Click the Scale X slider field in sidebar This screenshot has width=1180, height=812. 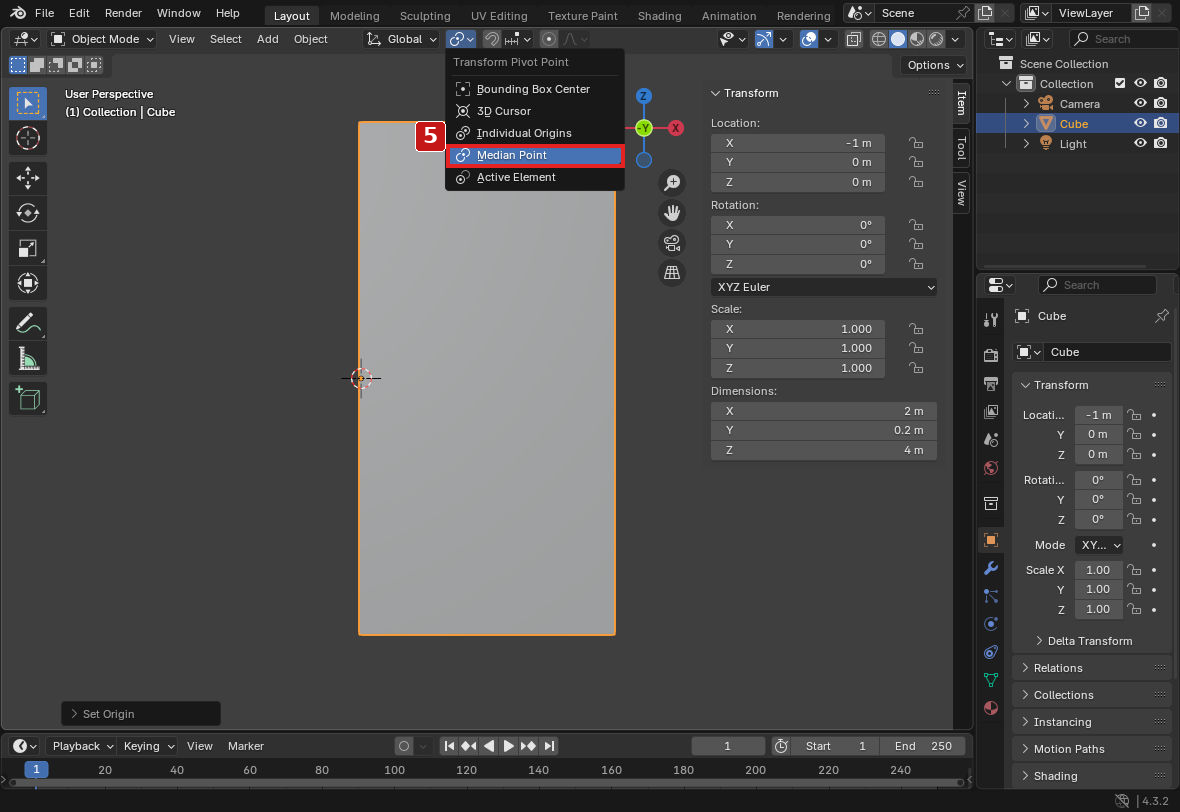click(x=798, y=329)
